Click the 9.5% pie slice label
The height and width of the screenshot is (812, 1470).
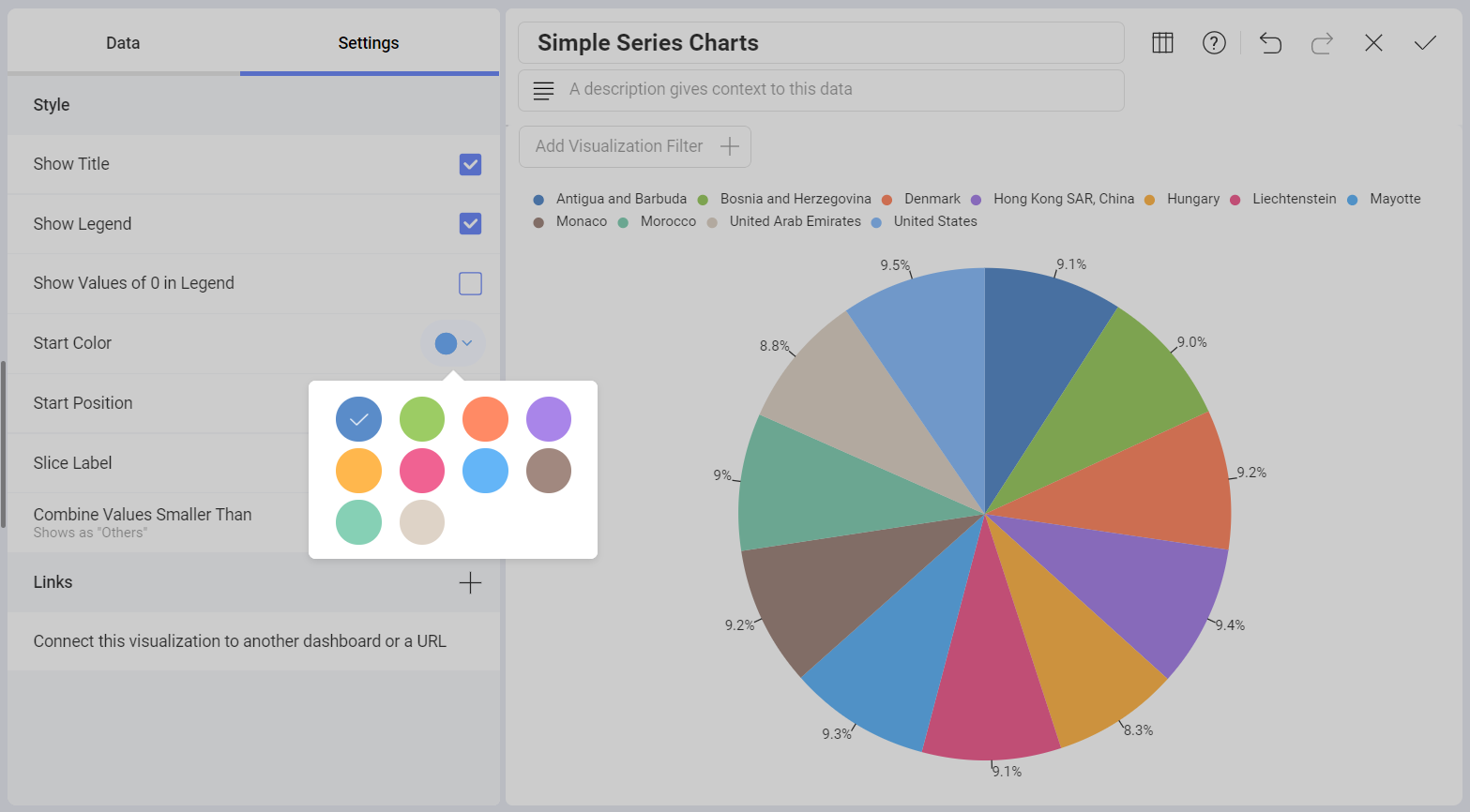click(895, 265)
